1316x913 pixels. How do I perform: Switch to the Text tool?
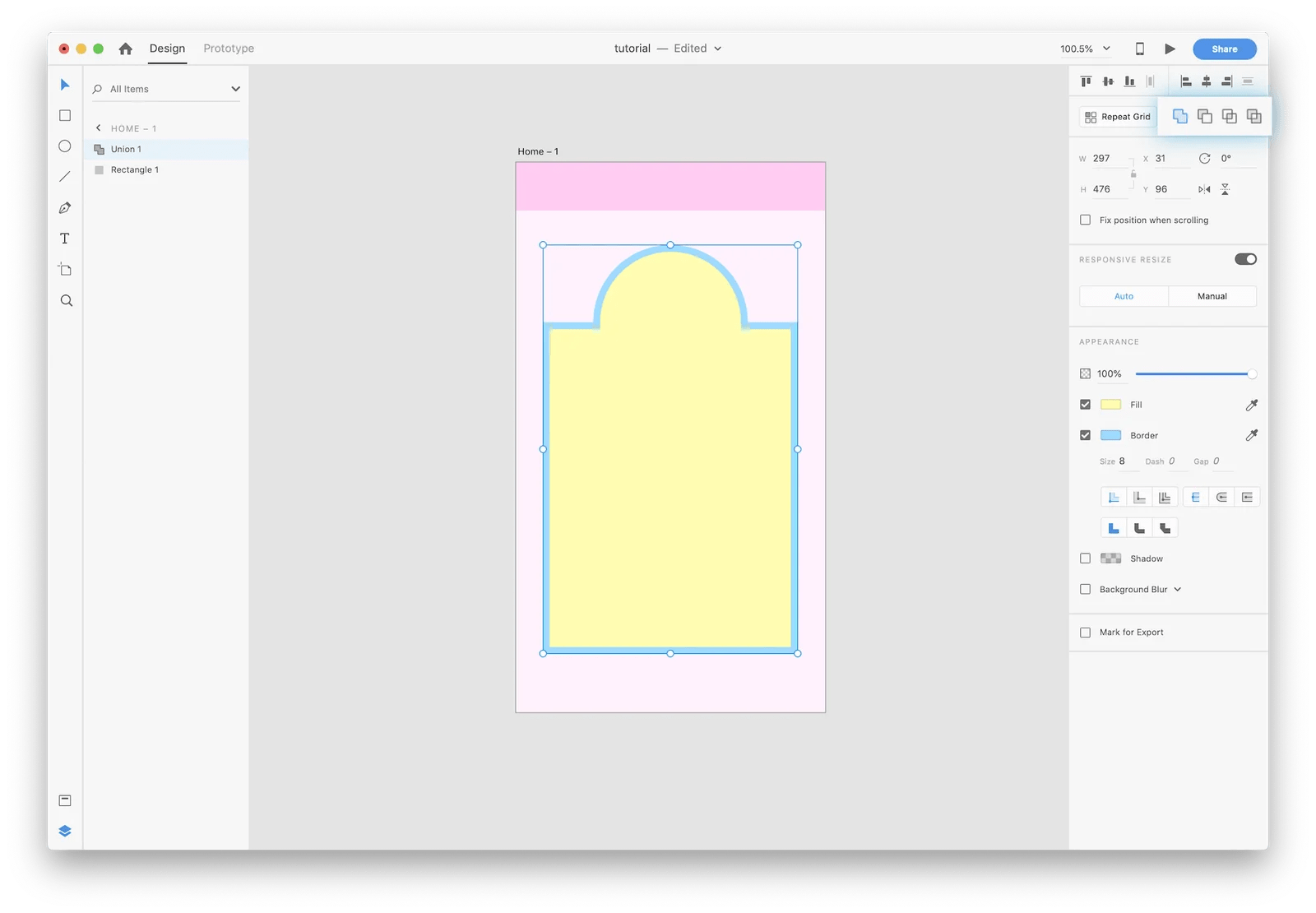click(x=65, y=239)
